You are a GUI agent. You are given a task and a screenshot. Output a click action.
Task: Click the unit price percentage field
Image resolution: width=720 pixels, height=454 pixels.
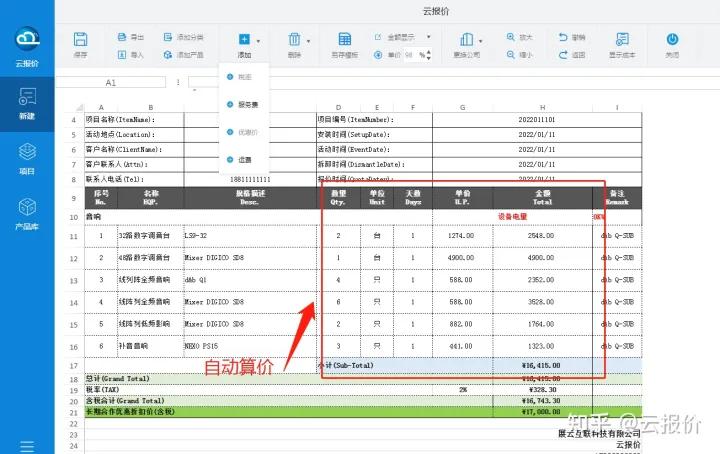point(411,55)
